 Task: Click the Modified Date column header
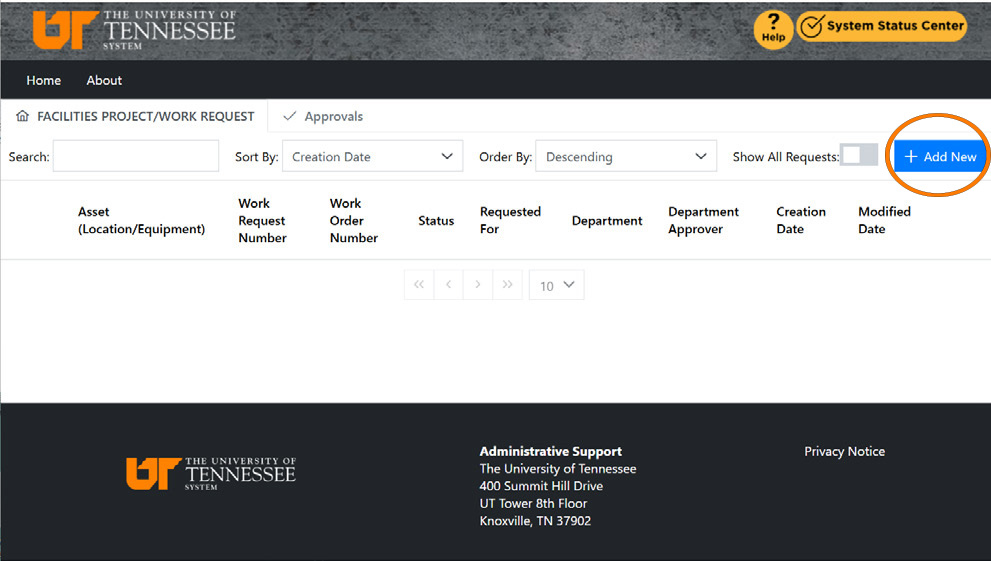tap(884, 220)
